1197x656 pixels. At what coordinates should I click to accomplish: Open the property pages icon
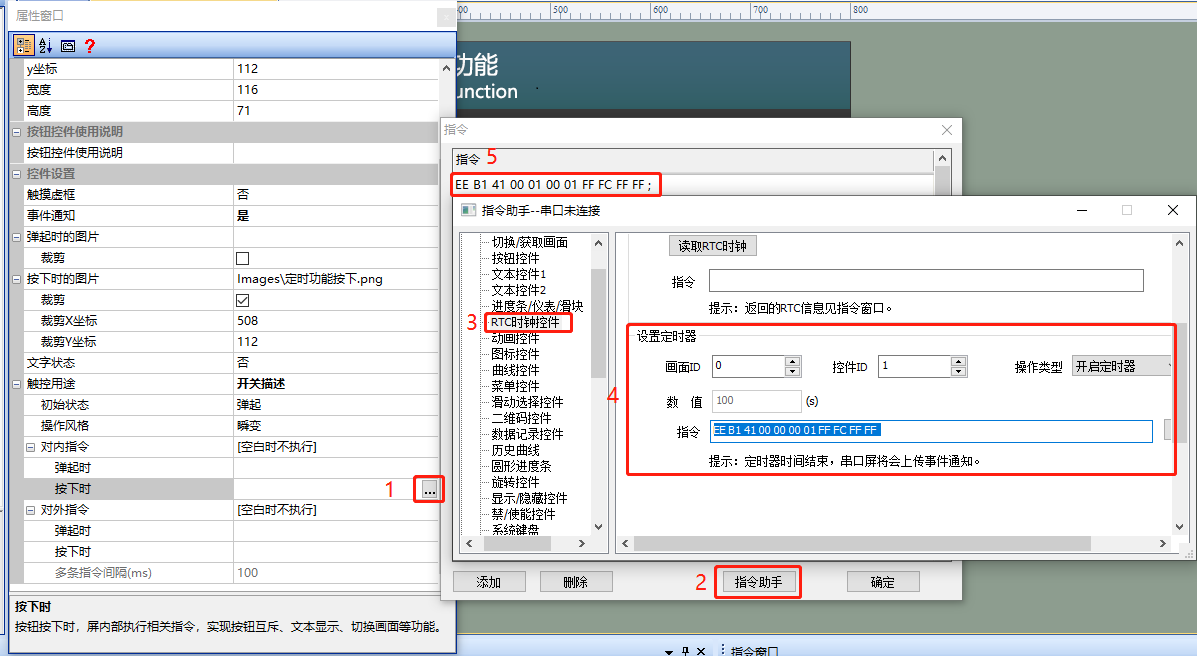pos(68,46)
